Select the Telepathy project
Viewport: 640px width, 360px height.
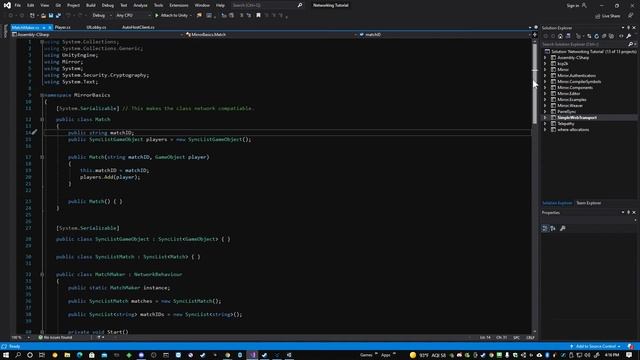[x=566, y=124]
